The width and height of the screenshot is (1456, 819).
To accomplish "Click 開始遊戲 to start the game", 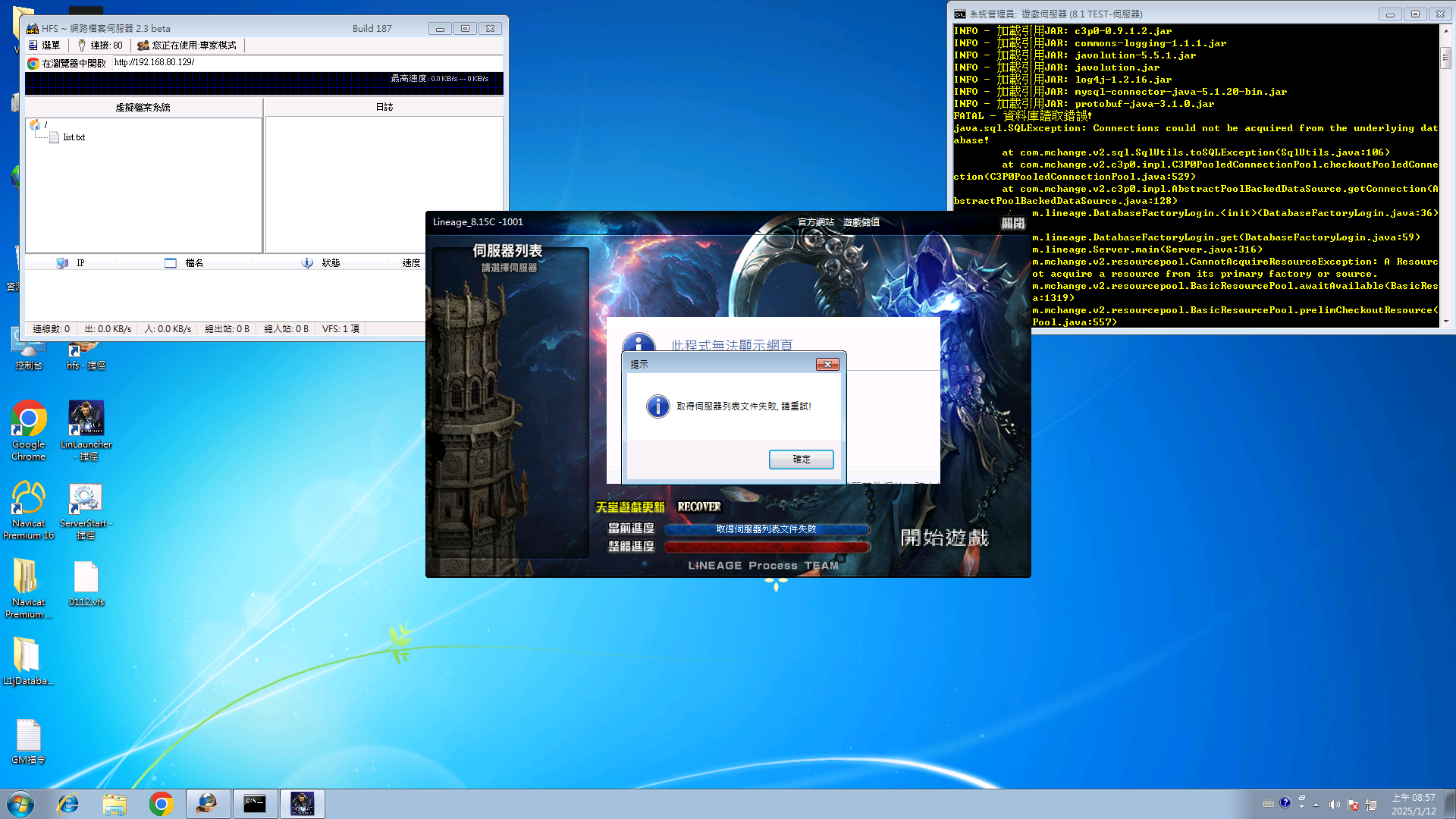I will [x=944, y=538].
